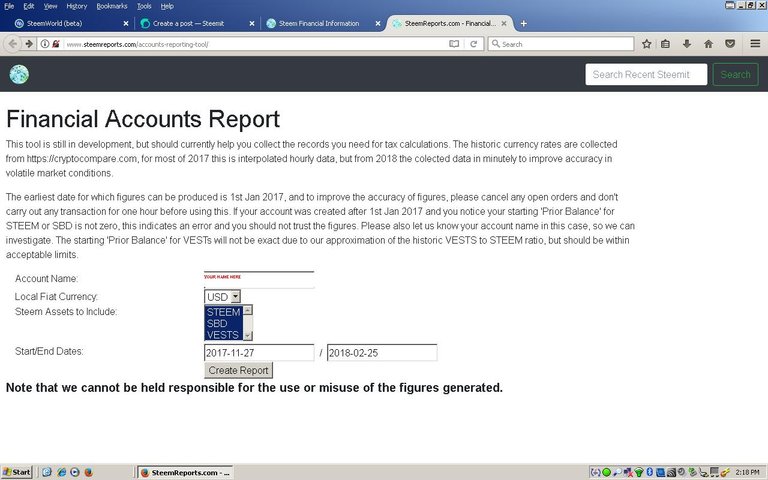The height and width of the screenshot is (480, 768).
Task: Open the History menu
Action: [x=76, y=6]
